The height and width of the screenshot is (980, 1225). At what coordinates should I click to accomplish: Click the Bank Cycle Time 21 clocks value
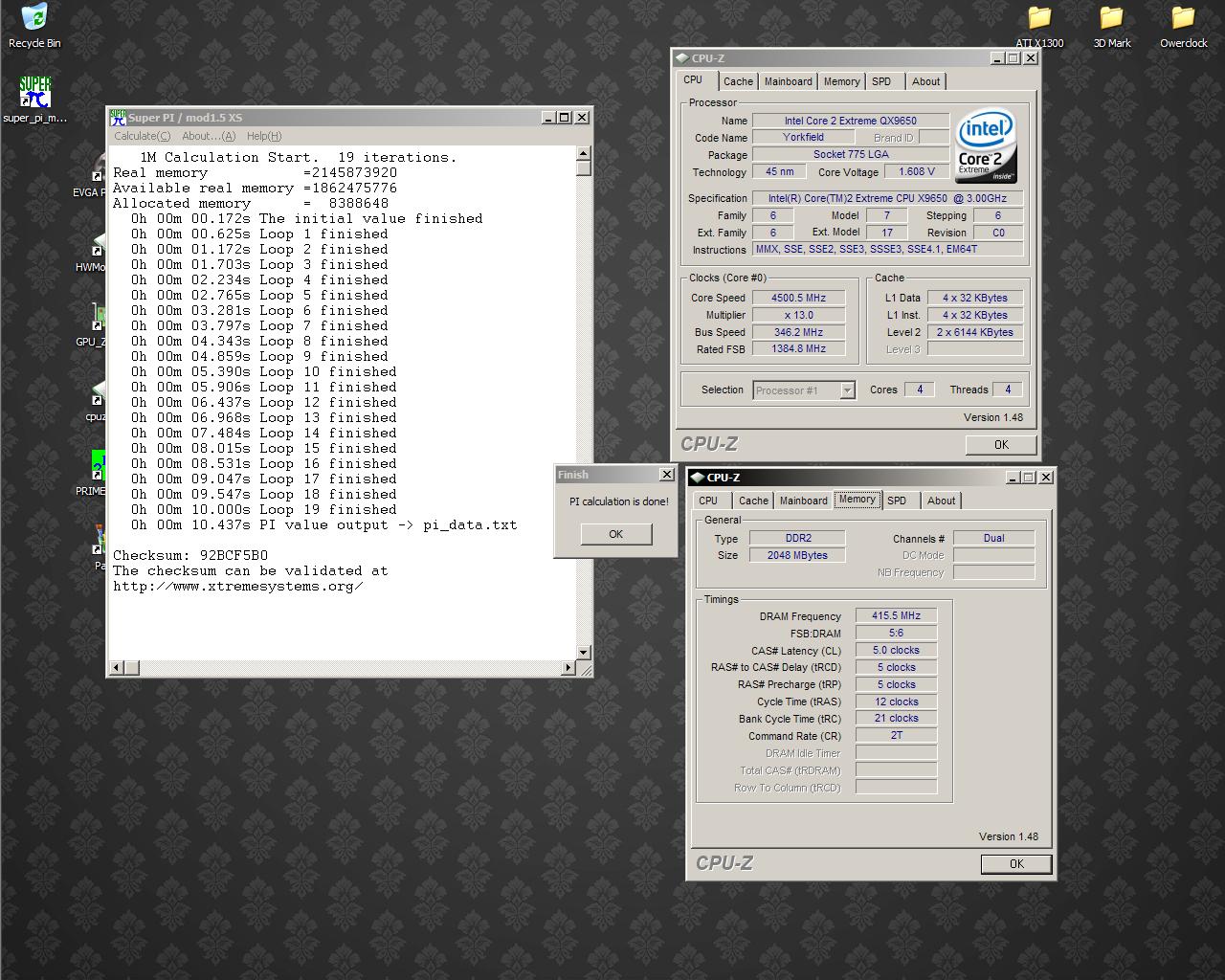[896, 719]
